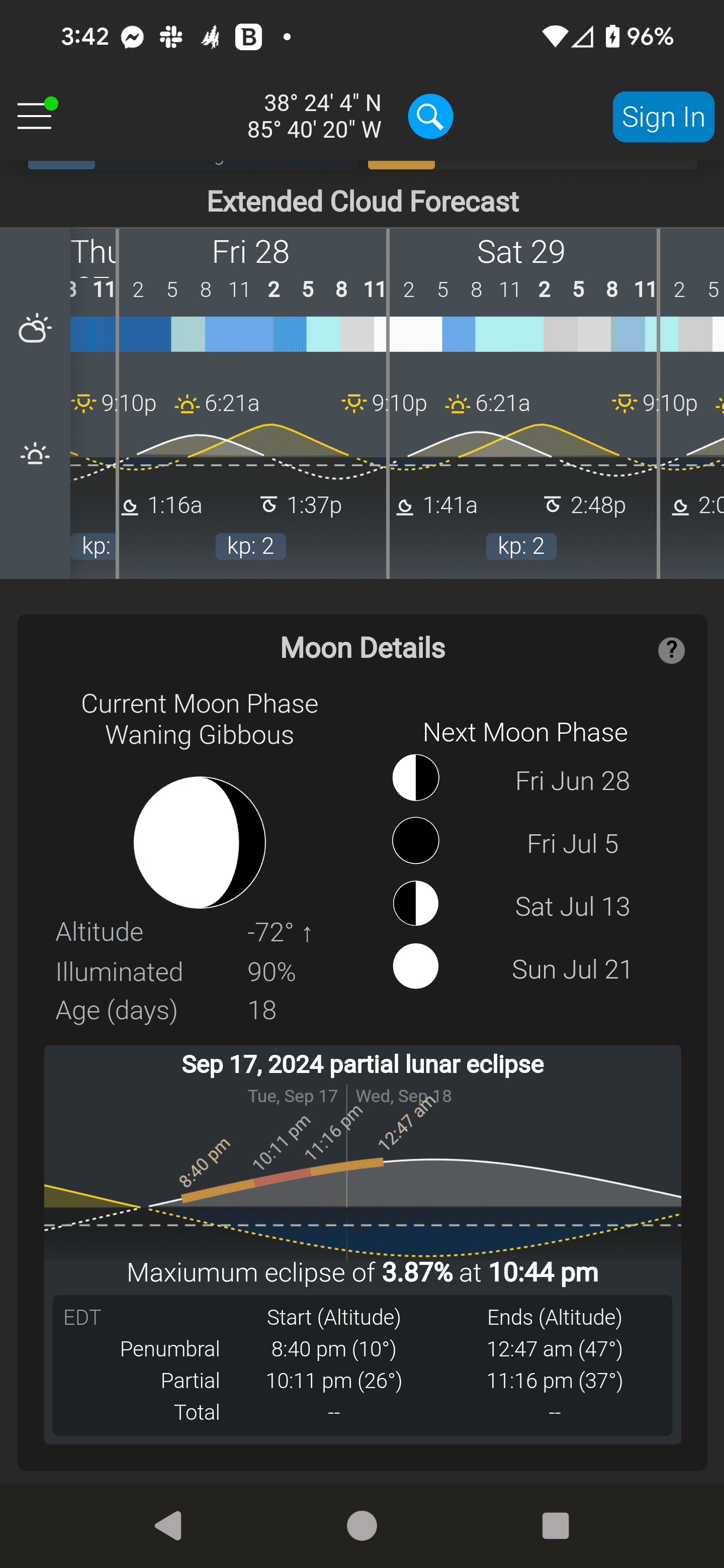Viewport: 724px width, 1568px height.
Task: Tap the kp: 2 badge under Sat 29
Action: 521,546
